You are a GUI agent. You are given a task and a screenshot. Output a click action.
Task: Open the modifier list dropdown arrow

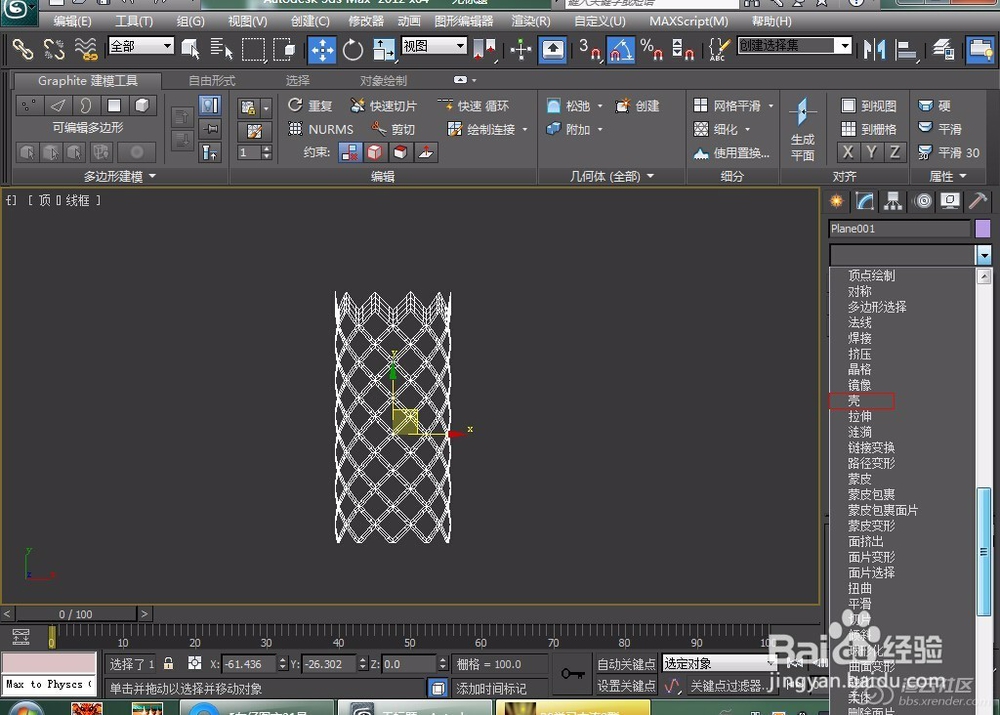pos(984,256)
